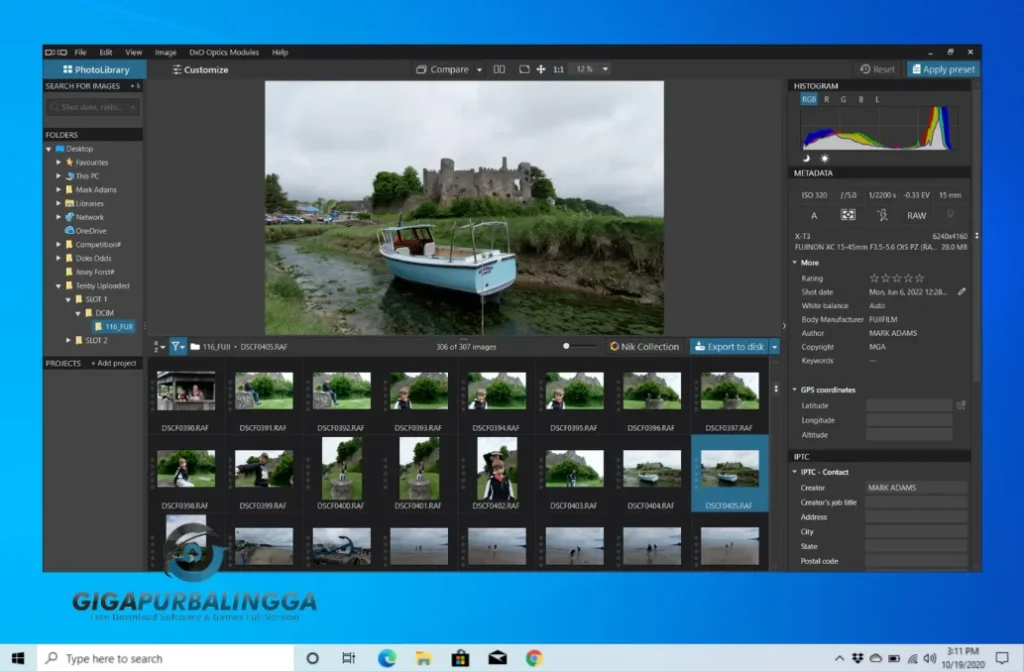Select the Compare view icon

421,70
